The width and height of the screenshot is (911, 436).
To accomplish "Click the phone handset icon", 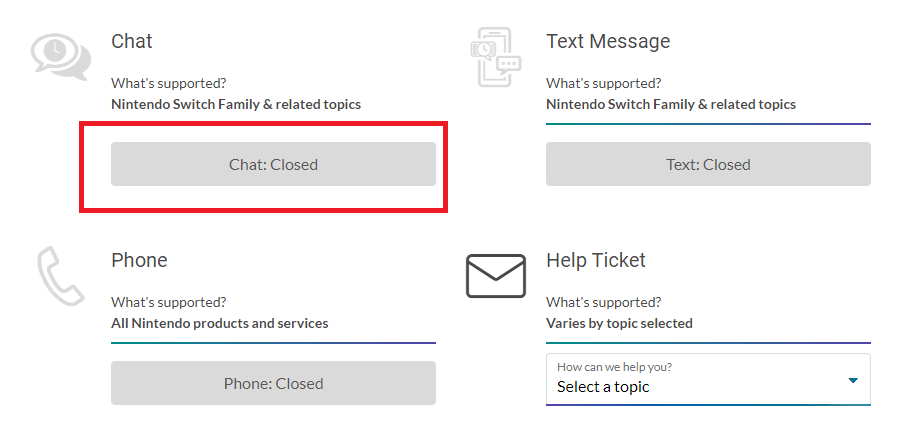I will (60, 276).
